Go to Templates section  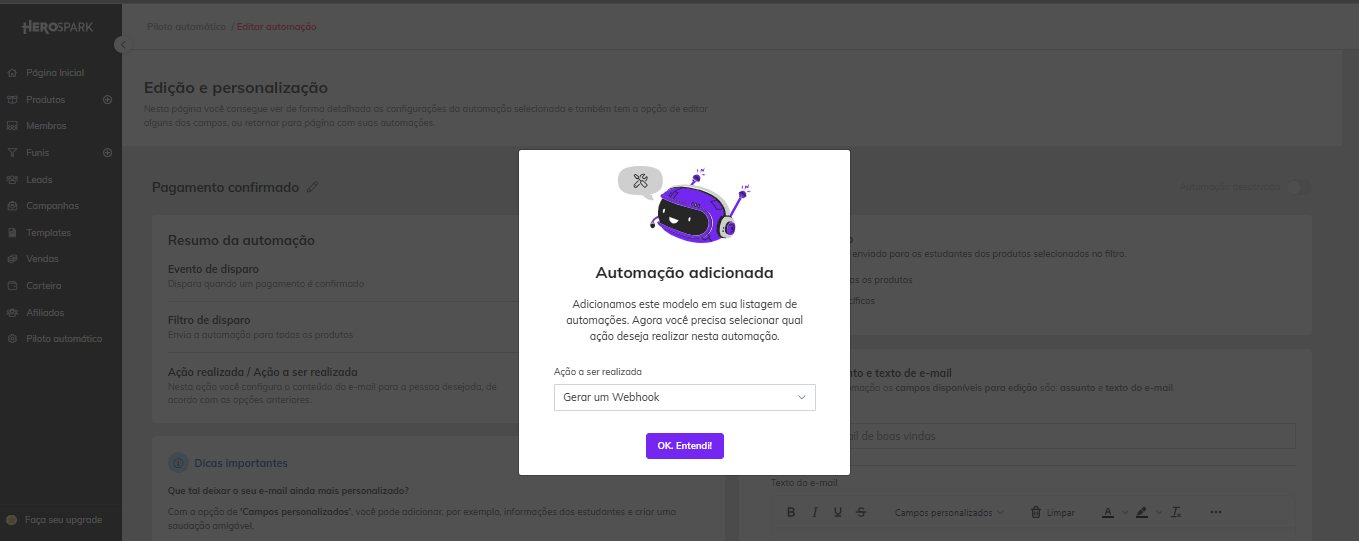[x=48, y=233]
